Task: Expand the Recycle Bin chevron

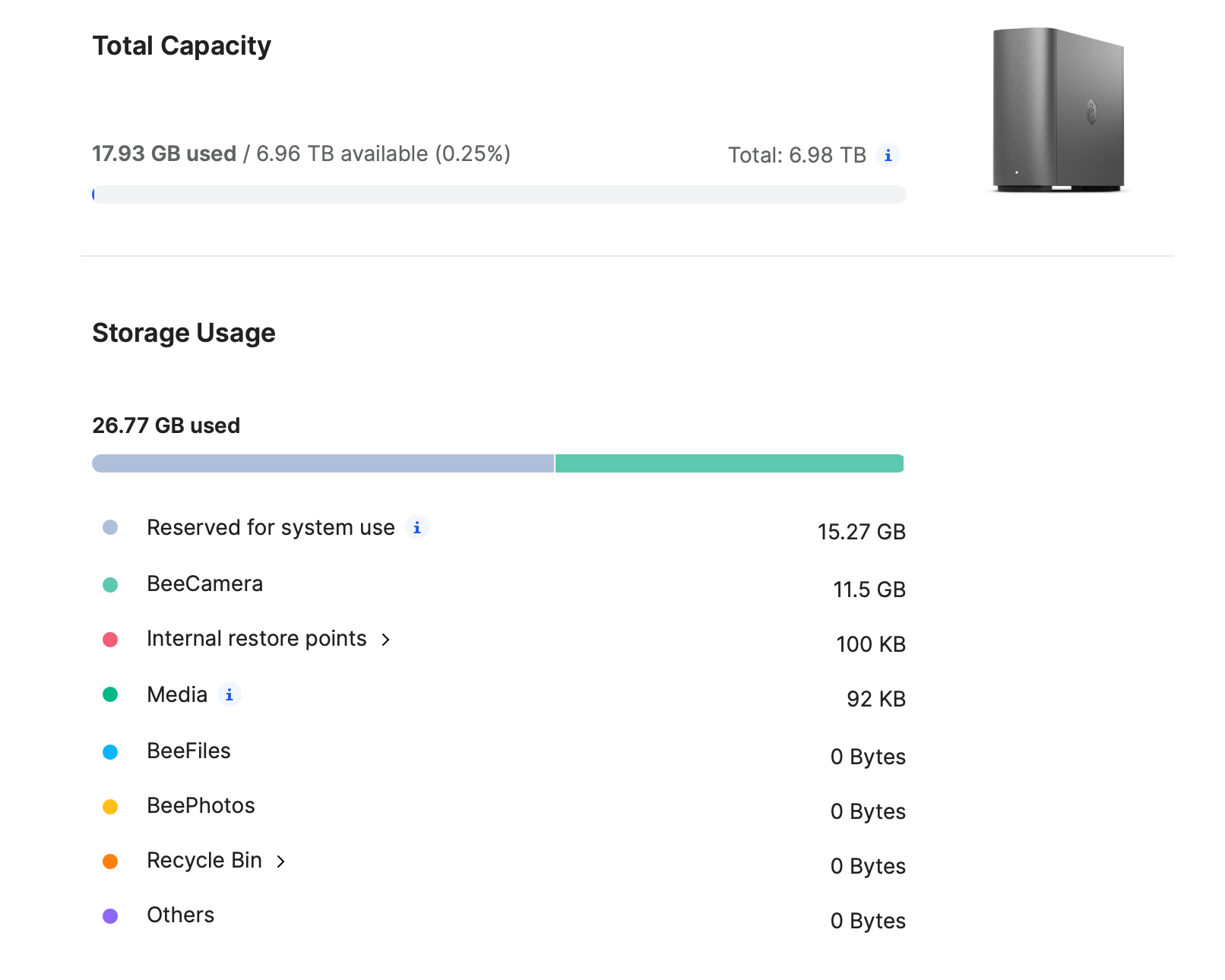Action: (280, 861)
